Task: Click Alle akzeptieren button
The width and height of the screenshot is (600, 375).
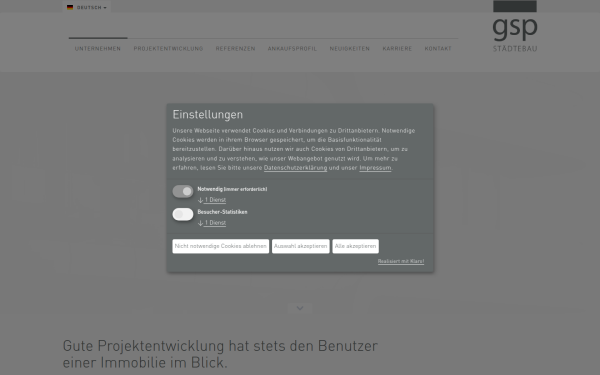Action: [355, 246]
